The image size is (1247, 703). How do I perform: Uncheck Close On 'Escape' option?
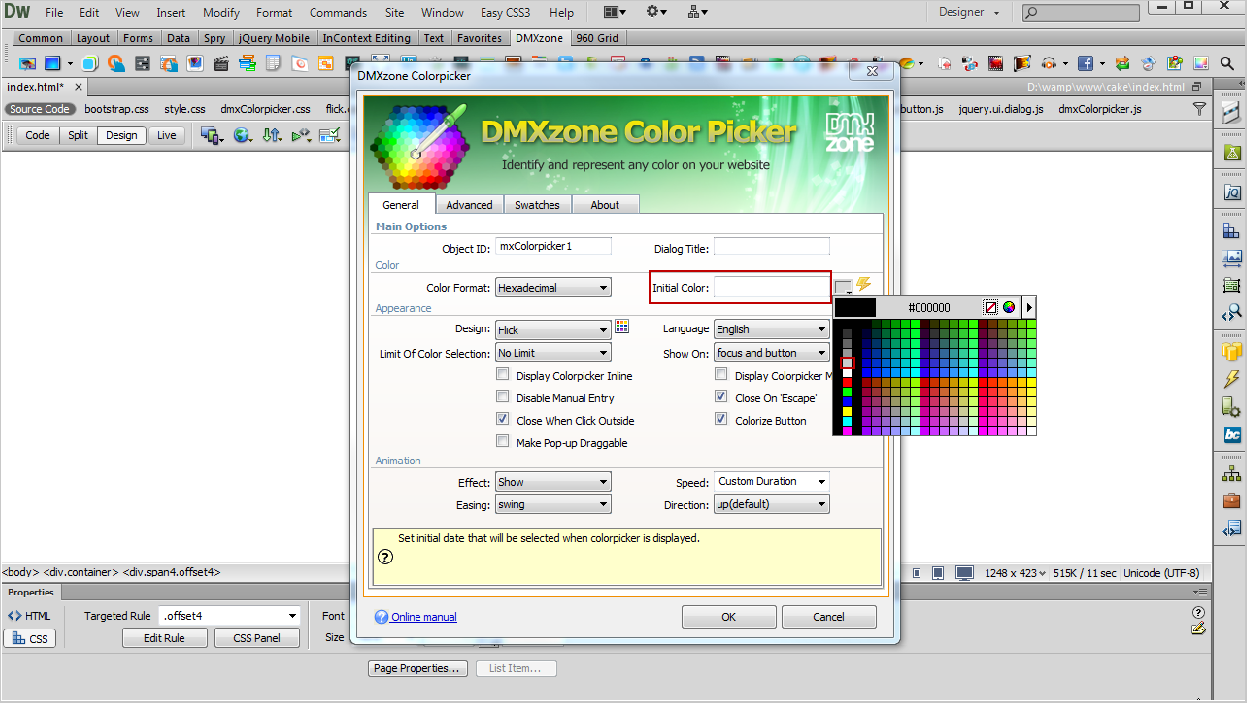coord(721,397)
